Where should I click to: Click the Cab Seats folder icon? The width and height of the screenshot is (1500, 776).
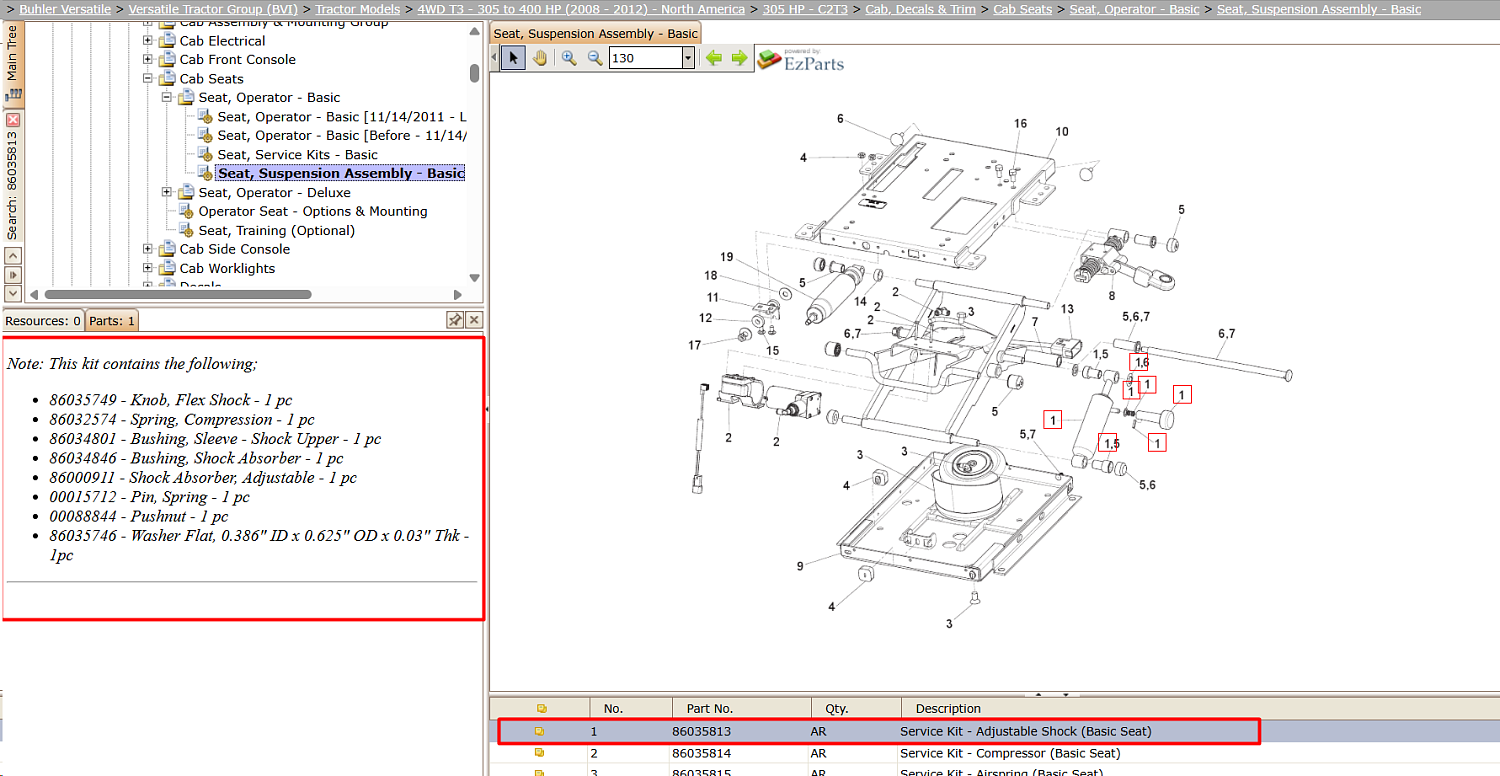point(167,79)
